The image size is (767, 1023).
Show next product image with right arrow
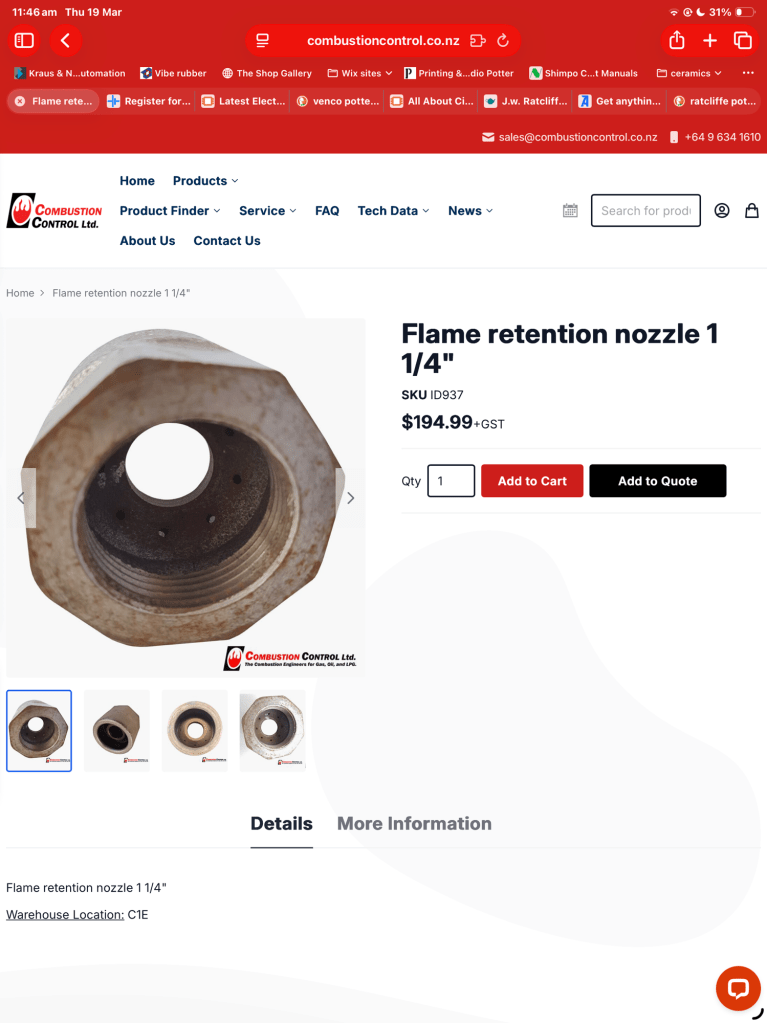point(350,498)
